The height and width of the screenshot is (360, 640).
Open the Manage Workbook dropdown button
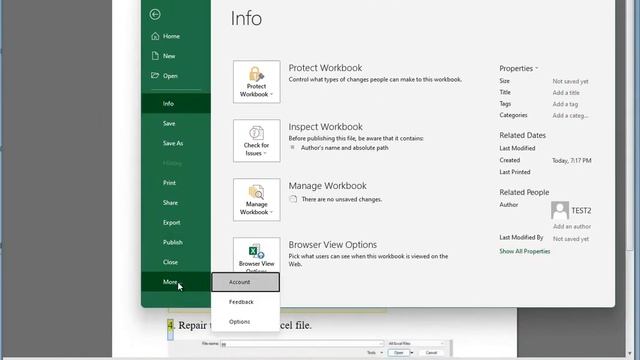(257, 200)
